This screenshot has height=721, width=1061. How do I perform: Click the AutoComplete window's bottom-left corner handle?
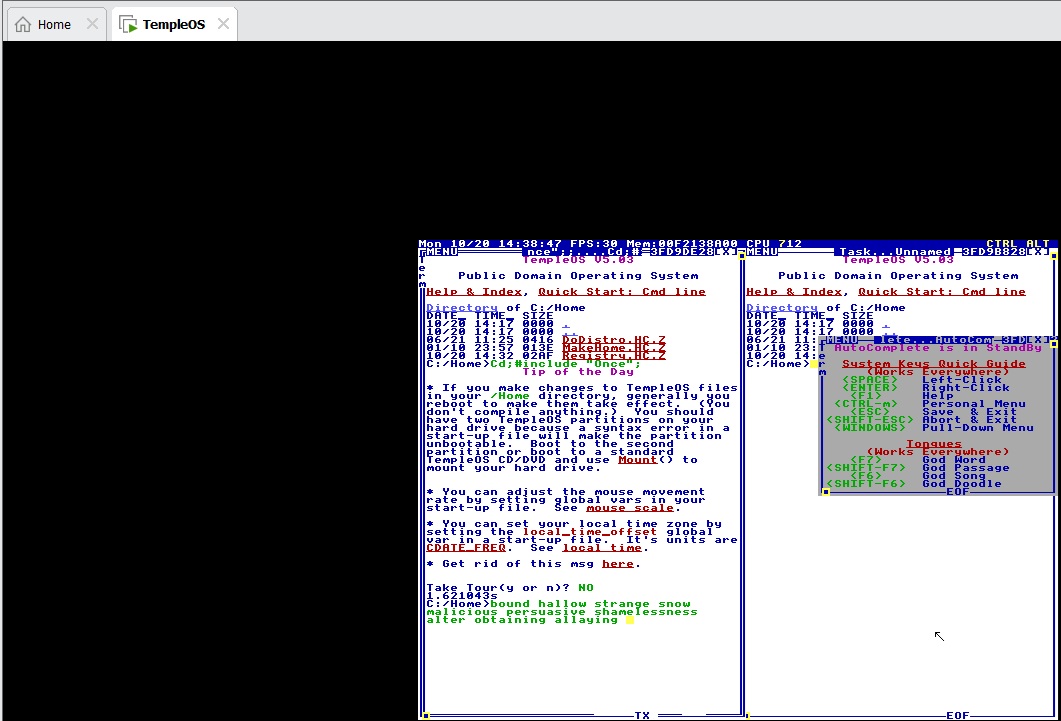point(826,492)
